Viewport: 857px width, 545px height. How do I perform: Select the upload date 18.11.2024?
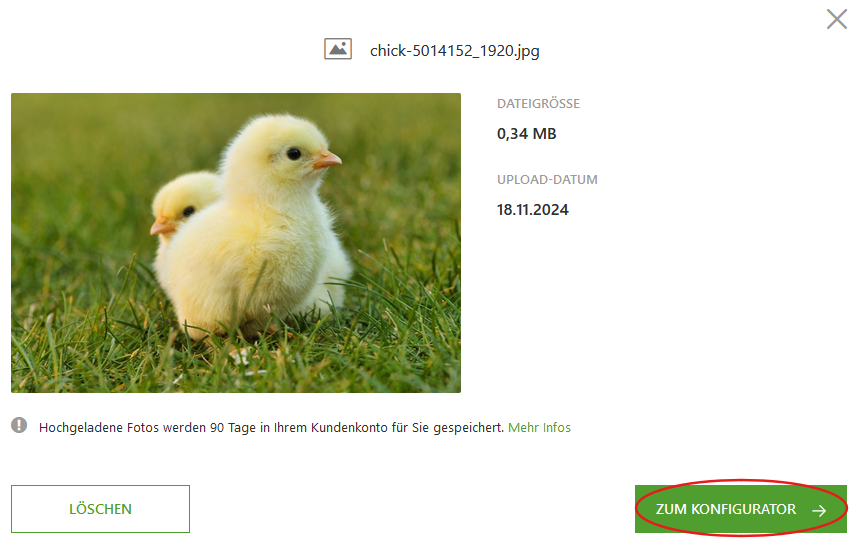pyautogui.click(x=532, y=209)
